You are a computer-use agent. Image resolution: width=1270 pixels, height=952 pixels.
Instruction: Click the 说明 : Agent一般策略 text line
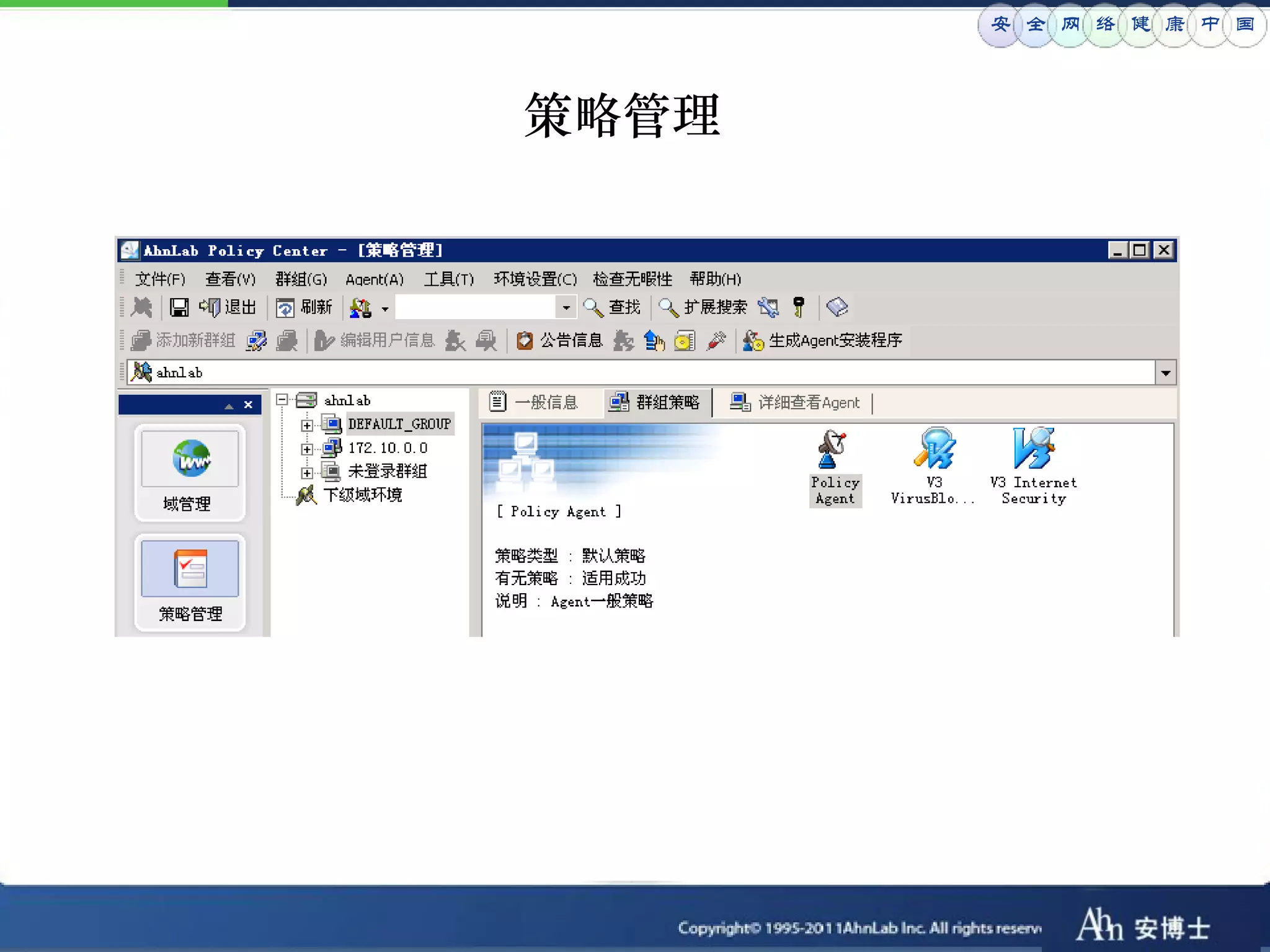(x=574, y=601)
